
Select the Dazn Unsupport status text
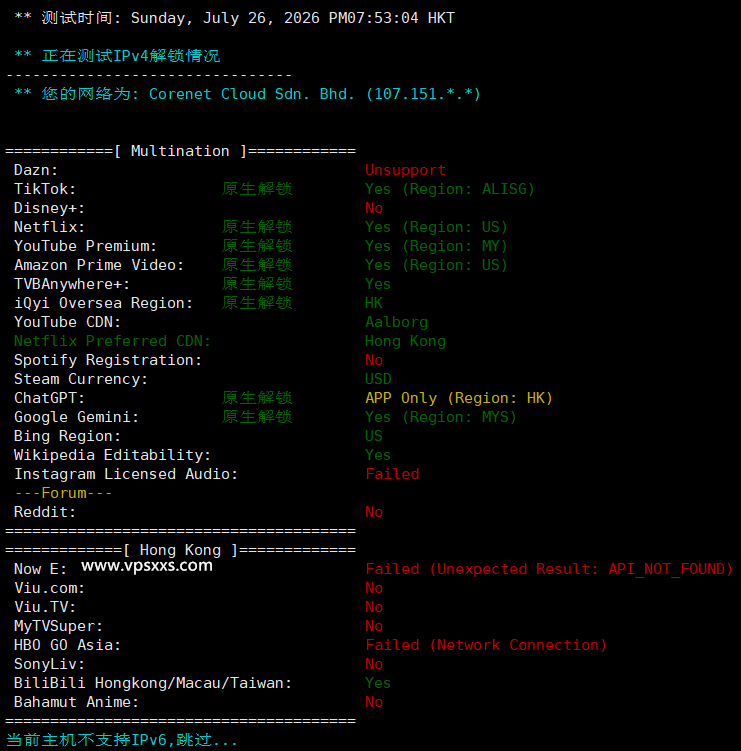click(405, 170)
